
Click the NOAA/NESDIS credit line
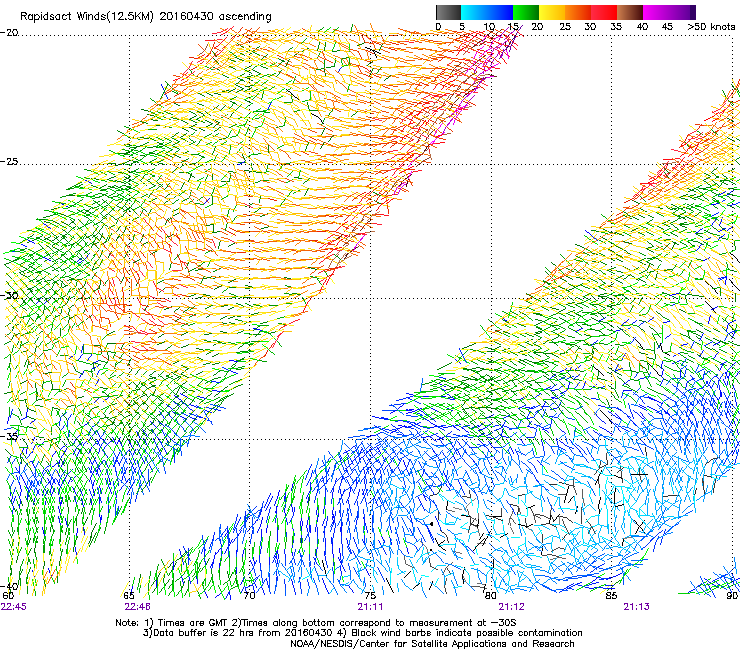[432, 644]
